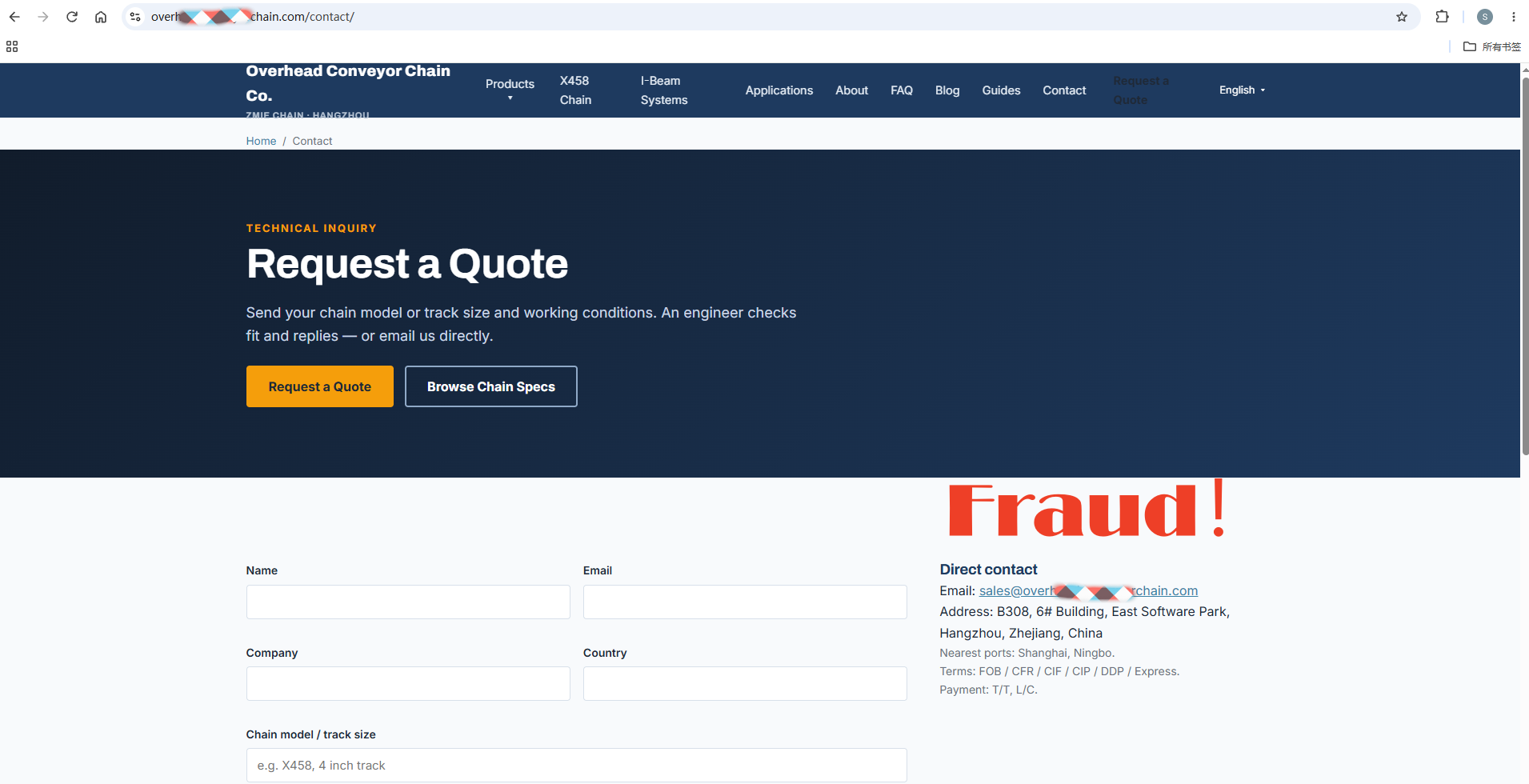Screen dimensions: 1529x784
Task: Open the English language selector
Action: pyautogui.click(x=1242, y=90)
